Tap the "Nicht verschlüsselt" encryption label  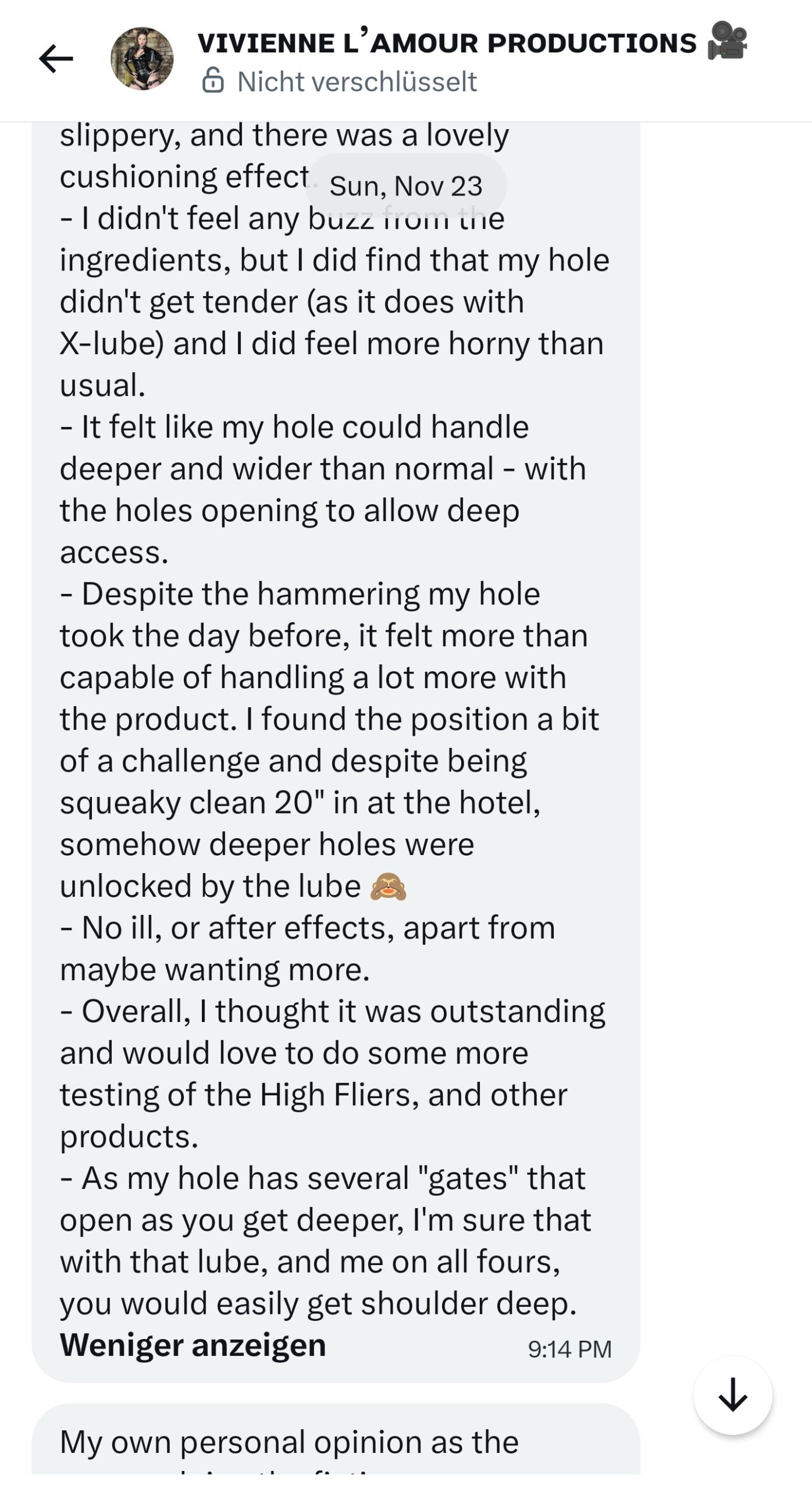pos(357,81)
